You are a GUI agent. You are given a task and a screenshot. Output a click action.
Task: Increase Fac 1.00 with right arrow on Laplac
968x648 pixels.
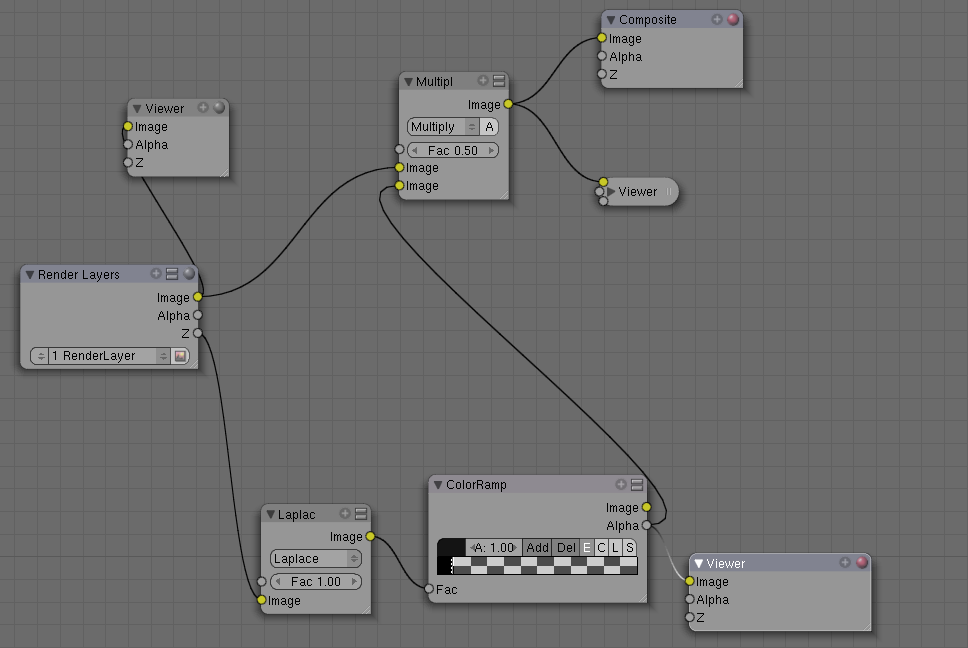point(354,581)
